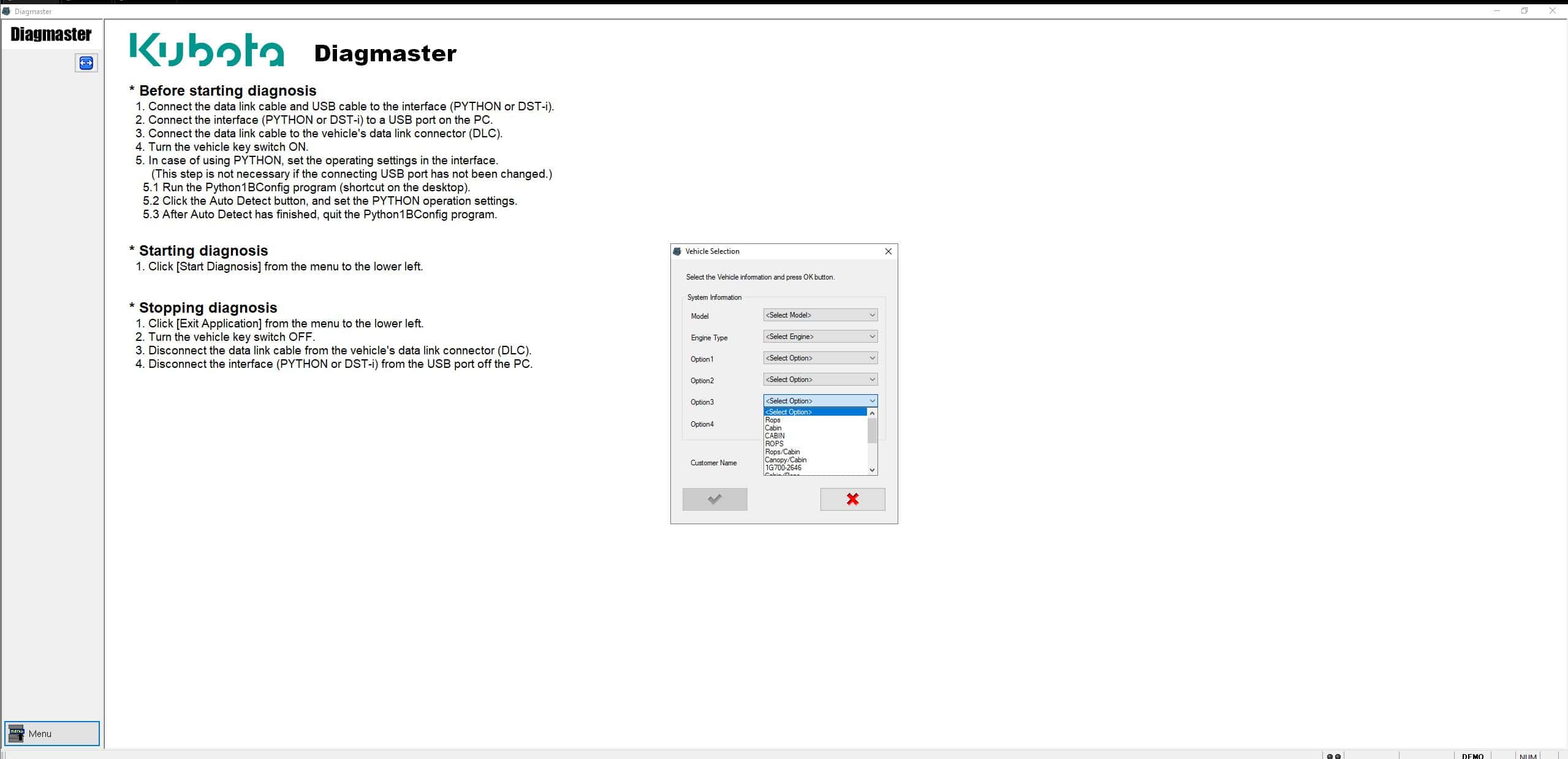This screenshot has width=1568, height=759.
Task: Click the grey checkmark OK button
Action: coord(714,499)
